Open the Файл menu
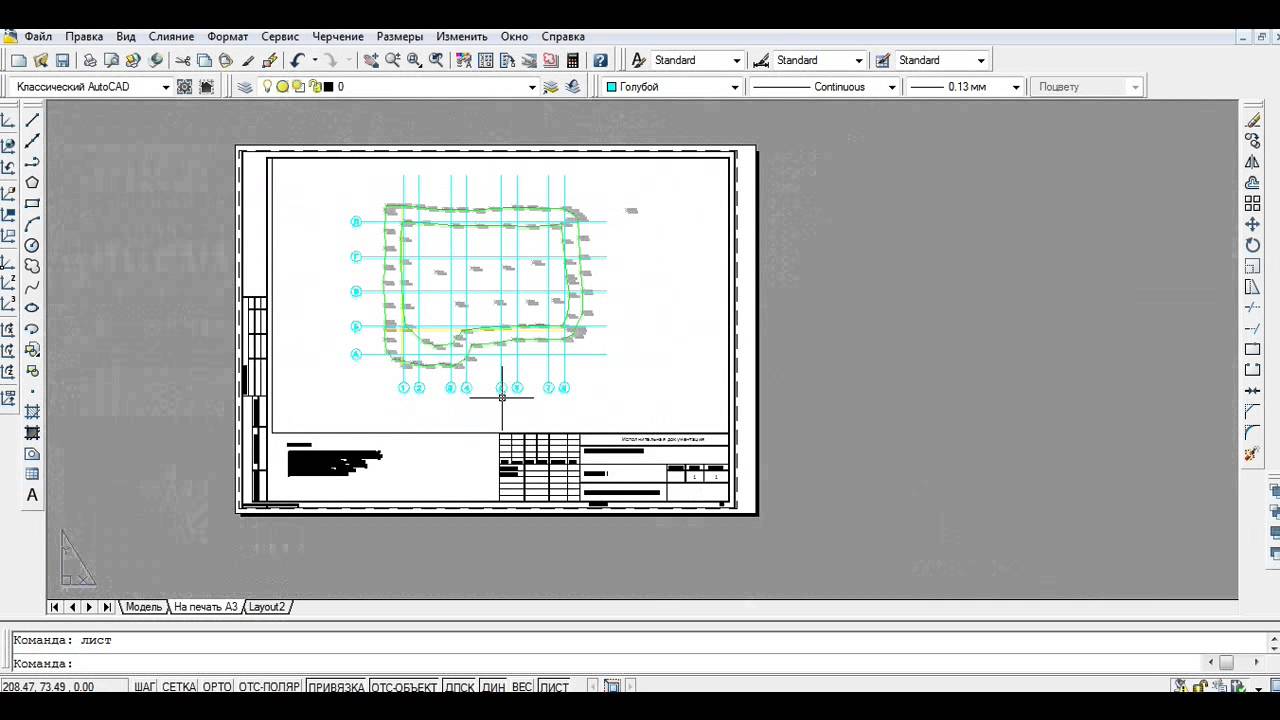 tap(38, 36)
